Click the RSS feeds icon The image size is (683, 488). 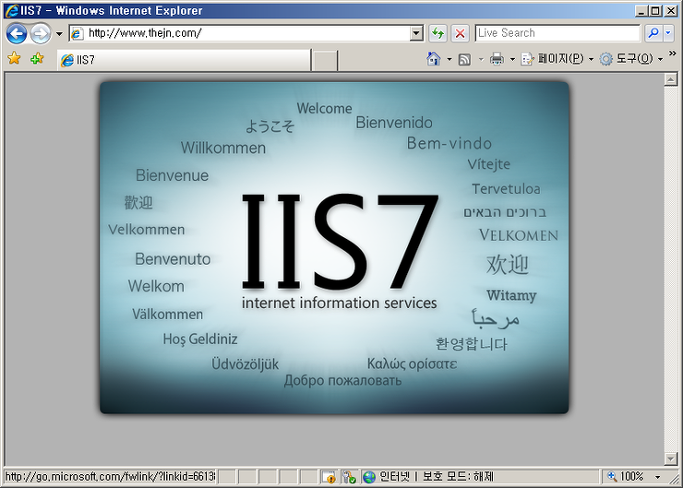(x=465, y=59)
